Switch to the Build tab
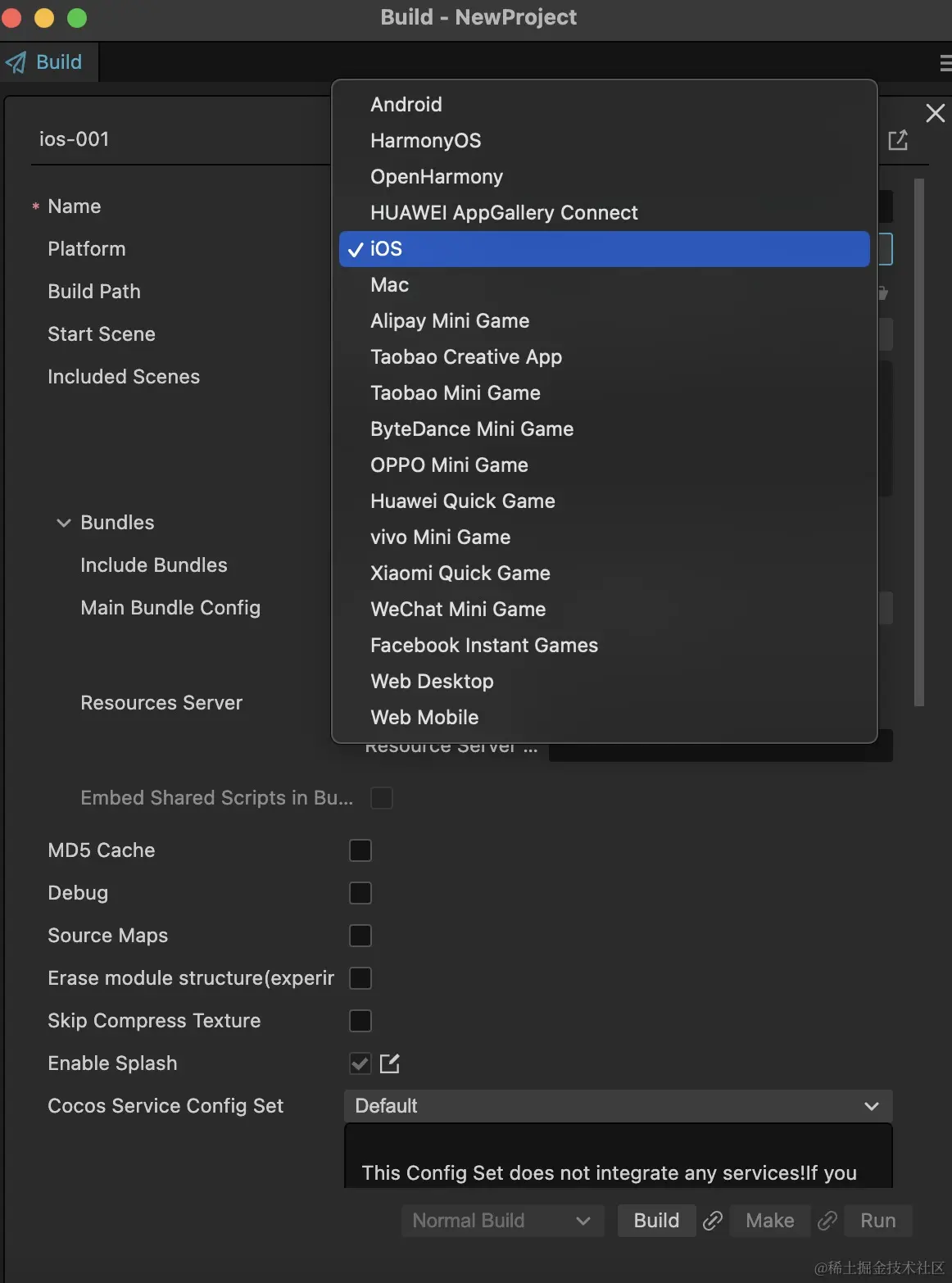Image resolution: width=952 pixels, height=1283 pixels. coord(48,62)
